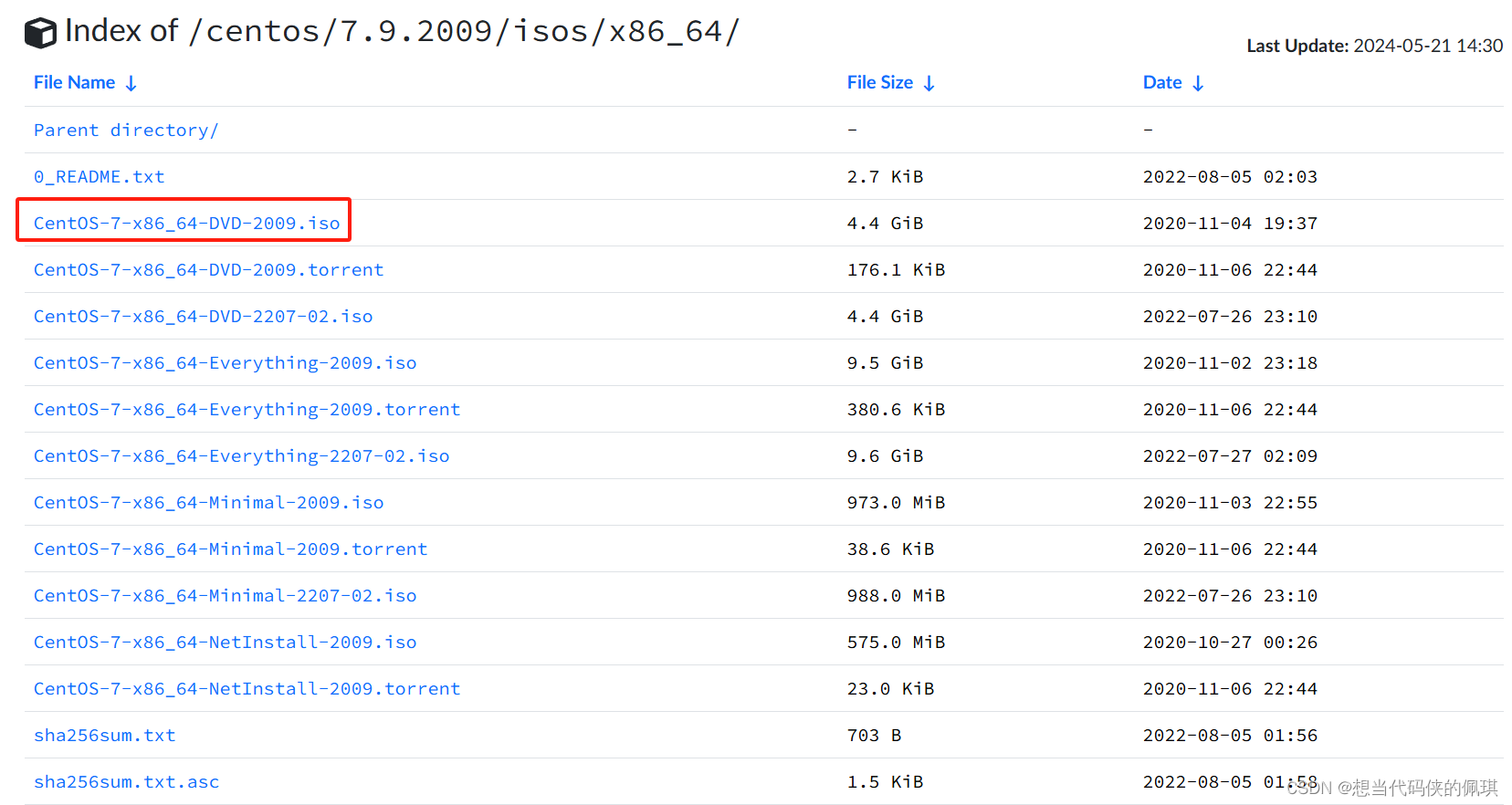Click the cube logo icon beside the Index heading
The image size is (1512, 805).
40,33
